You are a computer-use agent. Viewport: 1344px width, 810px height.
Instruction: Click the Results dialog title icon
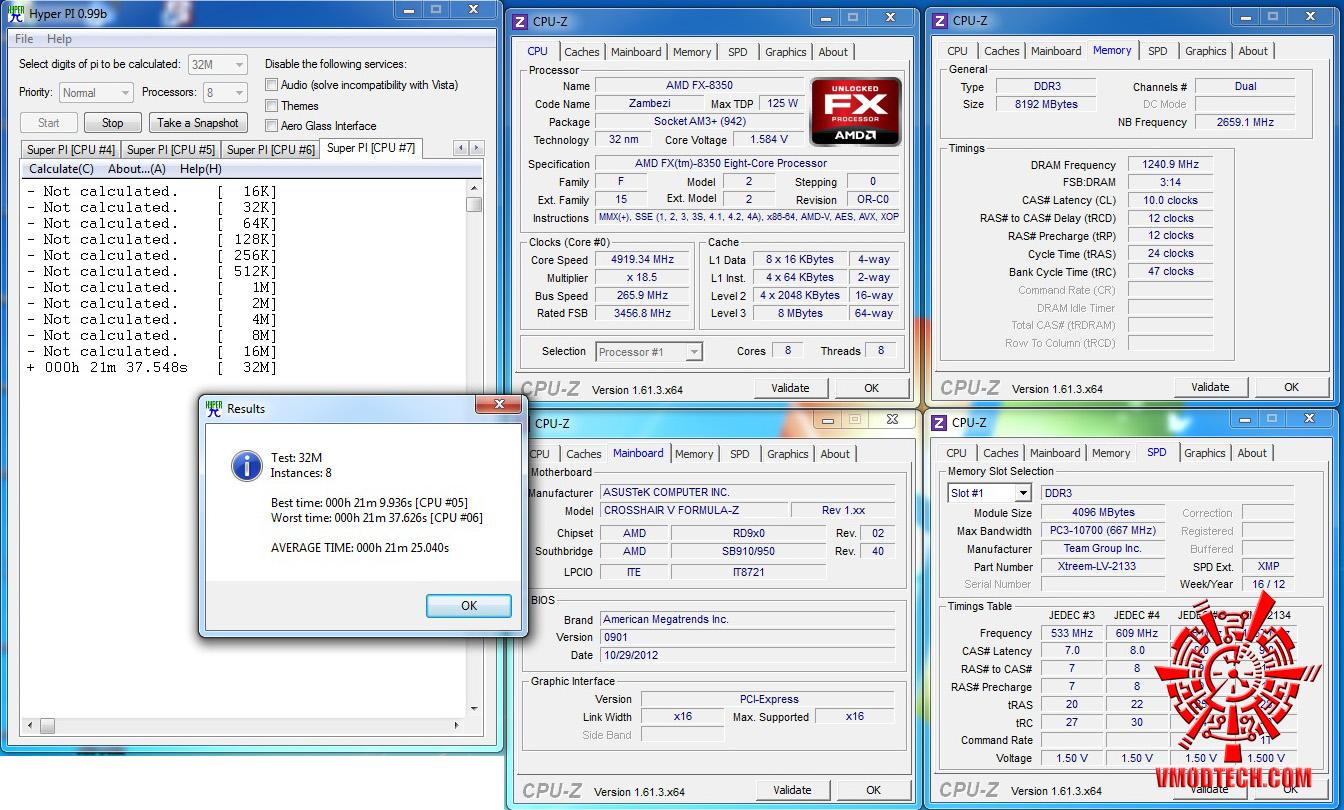click(214, 408)
